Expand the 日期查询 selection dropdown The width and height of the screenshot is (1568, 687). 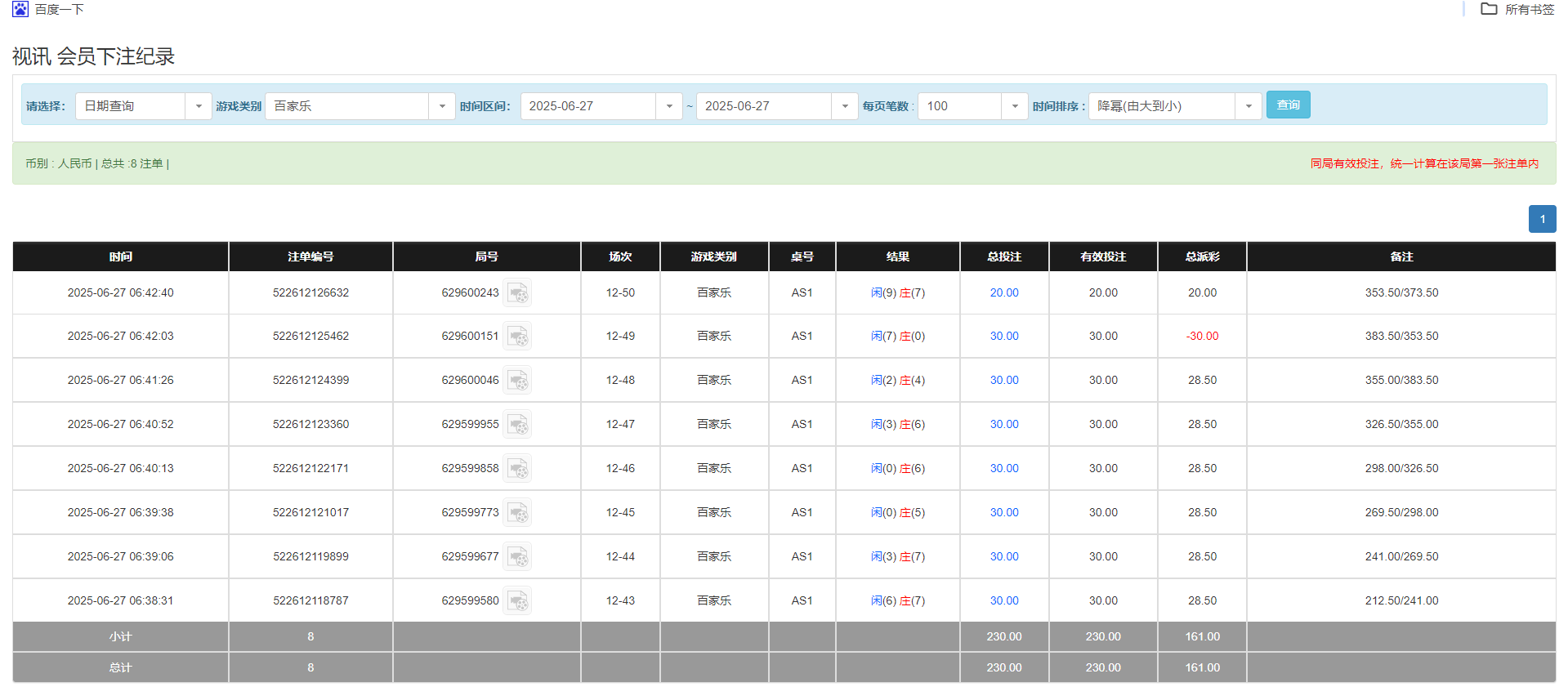point(199,106)
